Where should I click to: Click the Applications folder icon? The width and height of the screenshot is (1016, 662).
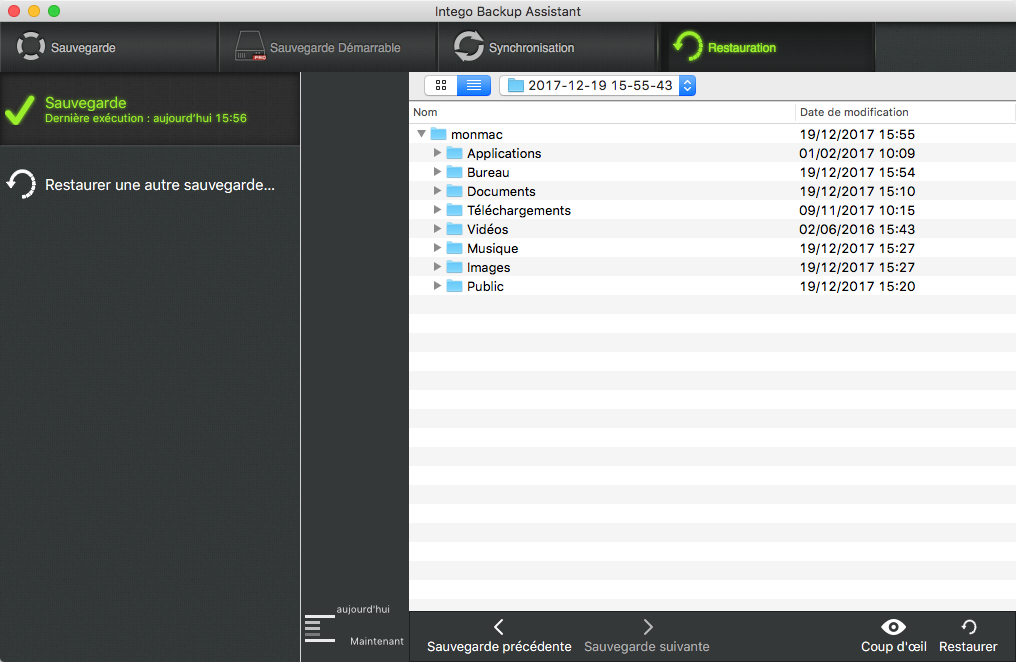click(x=455, y=153)
